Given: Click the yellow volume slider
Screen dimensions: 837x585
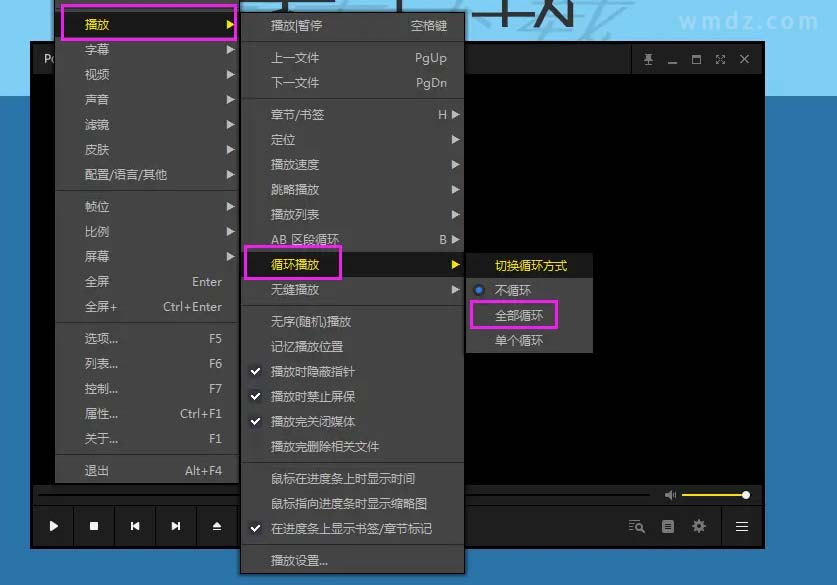Looking at the screenshot, I should click(715, 495).
